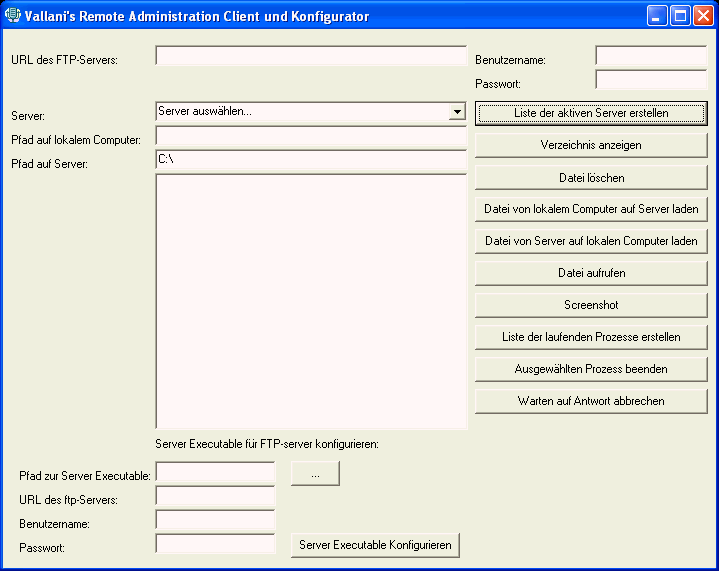Click 'Warten auf Antwort abbrechen' button
The height and width of the screenshot is (571, 719).
[x=591, y=401]
